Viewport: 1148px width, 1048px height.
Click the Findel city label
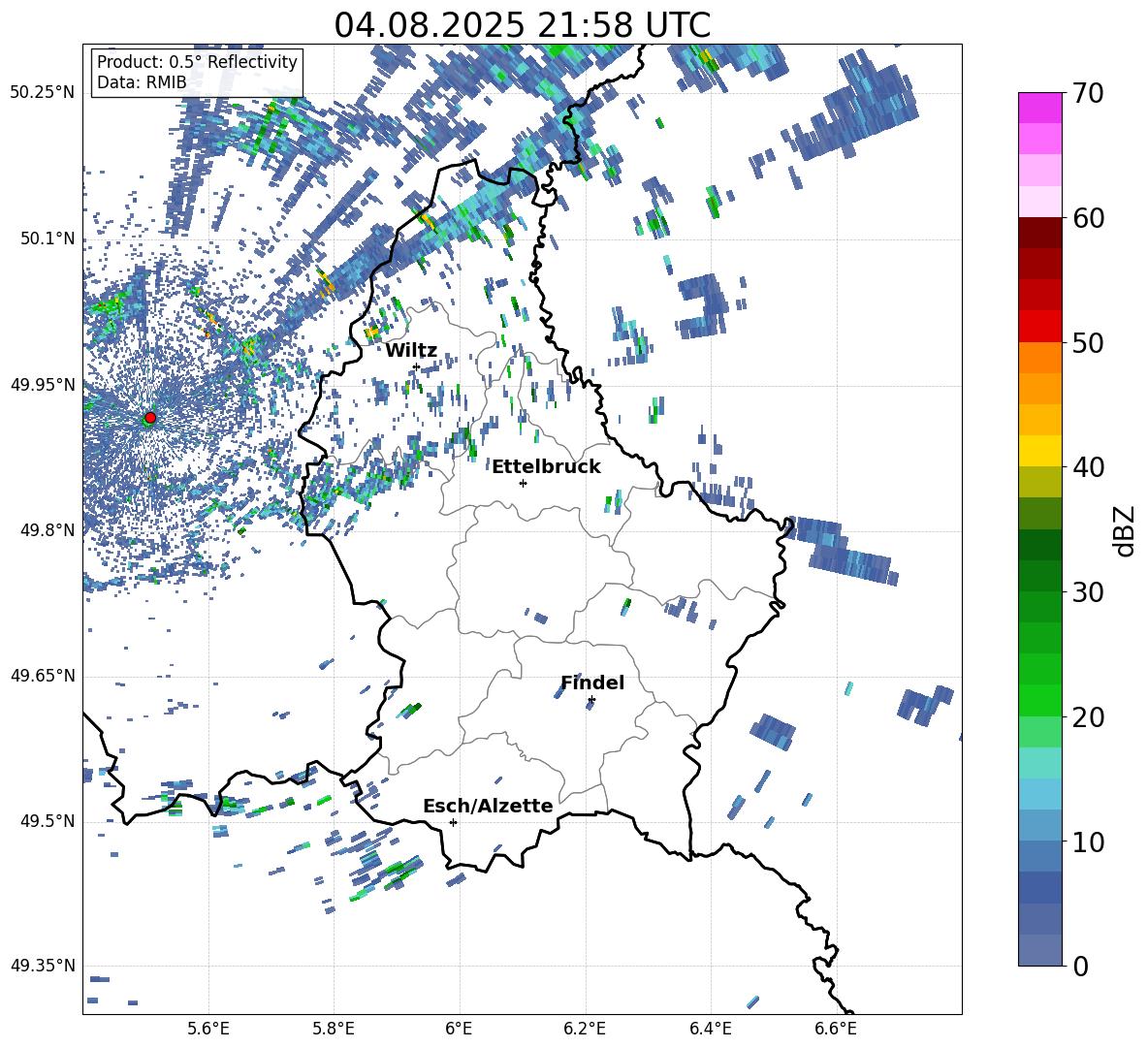point(592,683)
